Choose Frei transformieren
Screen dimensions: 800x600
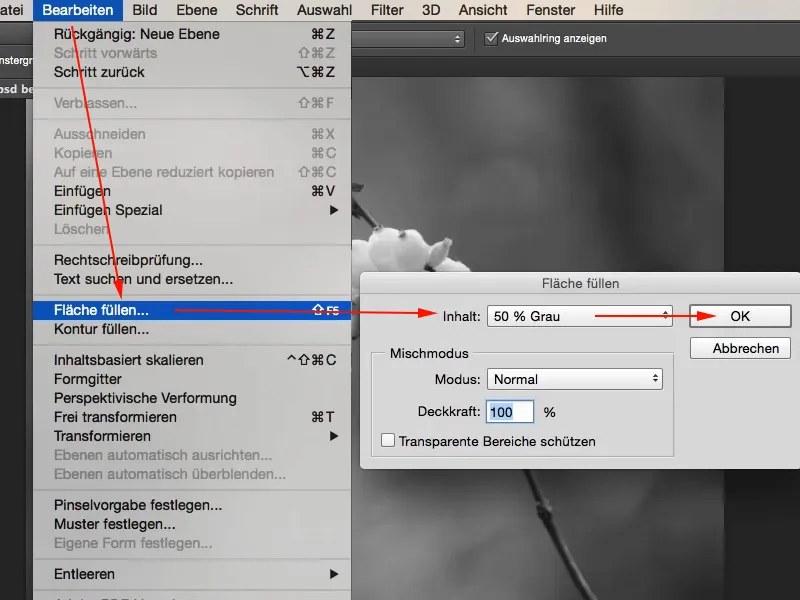pyautogui.click(x=192, y=417)
